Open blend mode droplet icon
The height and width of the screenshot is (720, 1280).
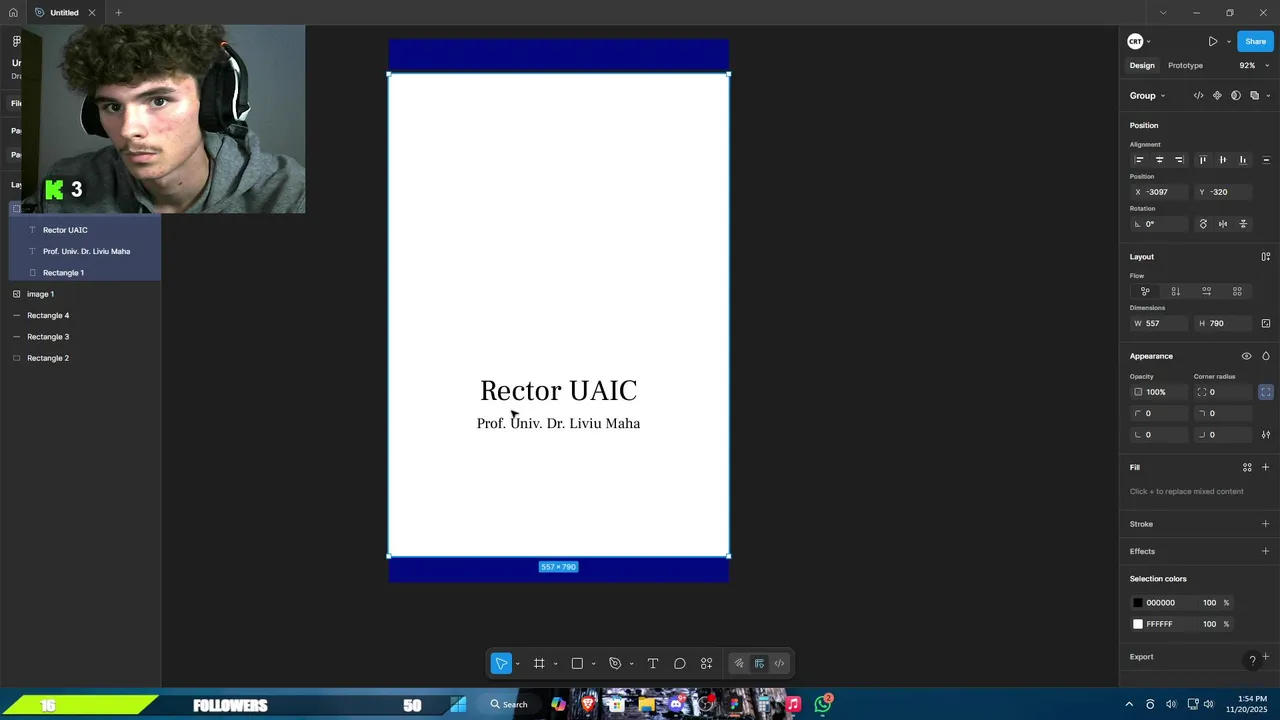tap(1266, 356)
